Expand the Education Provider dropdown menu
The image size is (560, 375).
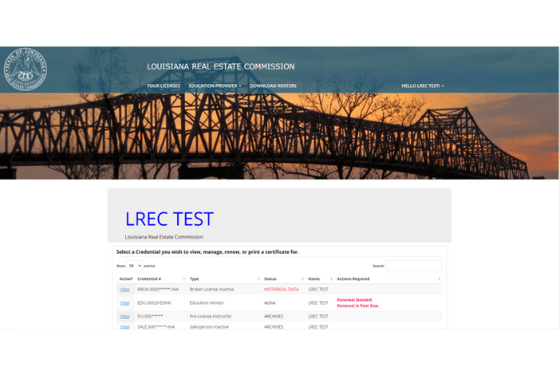(x=215, y=86)
